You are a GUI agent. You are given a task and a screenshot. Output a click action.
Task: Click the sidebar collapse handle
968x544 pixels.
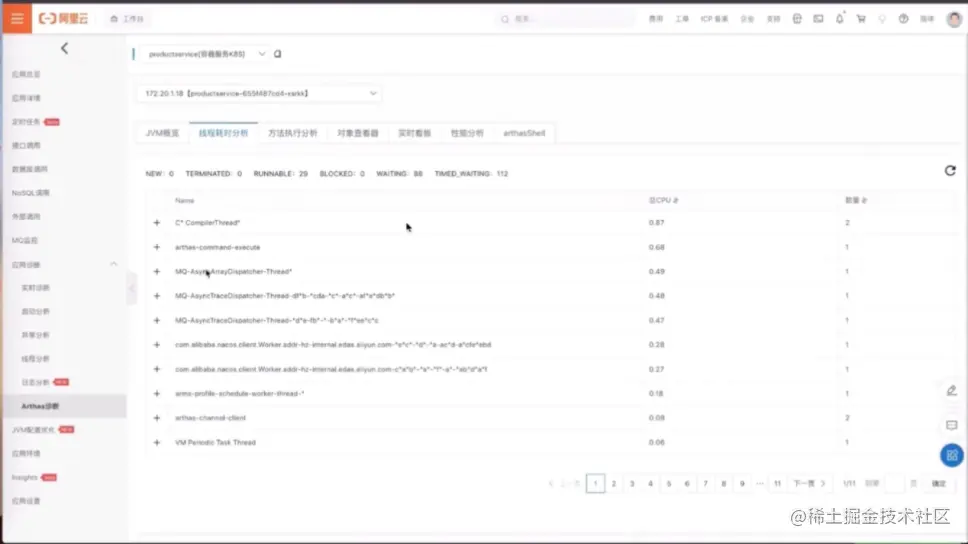pos(131,288)
